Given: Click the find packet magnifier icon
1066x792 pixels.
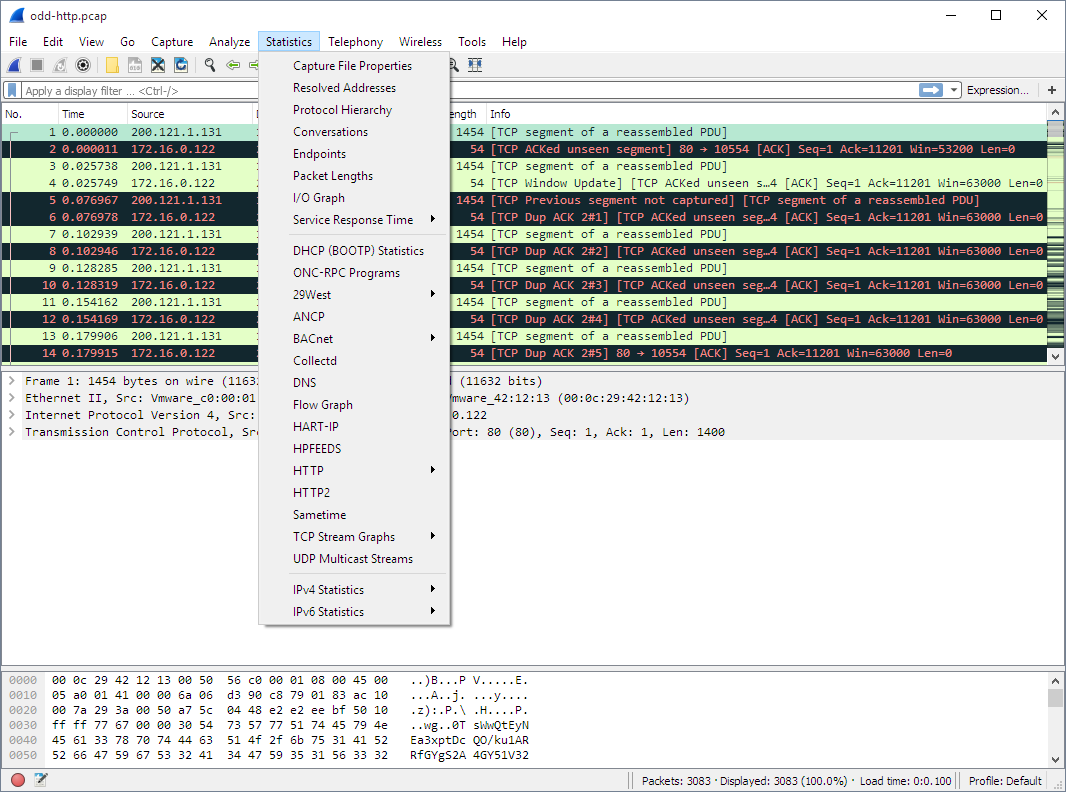Looking at the screenshot, I should [208, 65].
